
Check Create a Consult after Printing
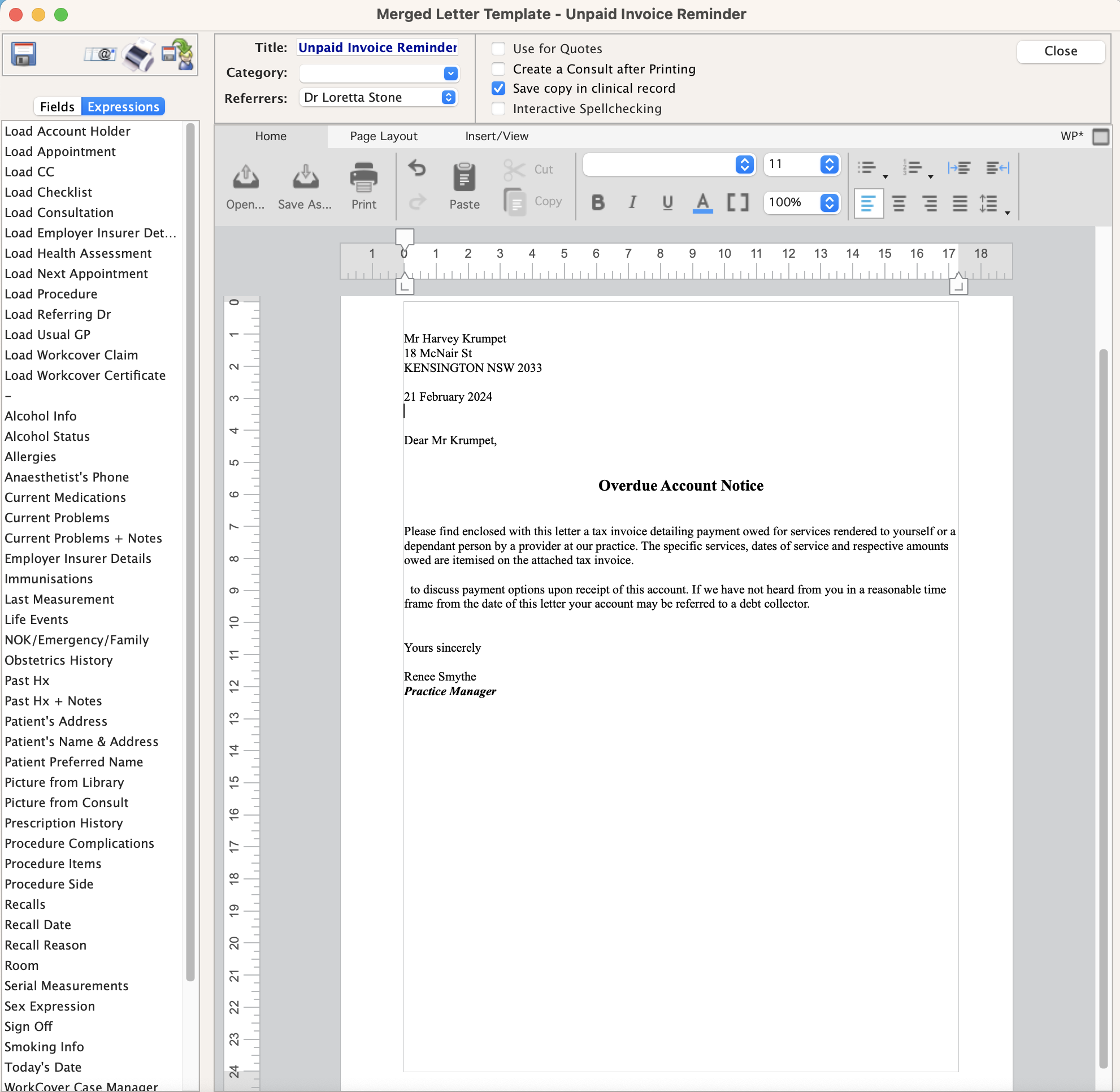click(x=498, y=69)
